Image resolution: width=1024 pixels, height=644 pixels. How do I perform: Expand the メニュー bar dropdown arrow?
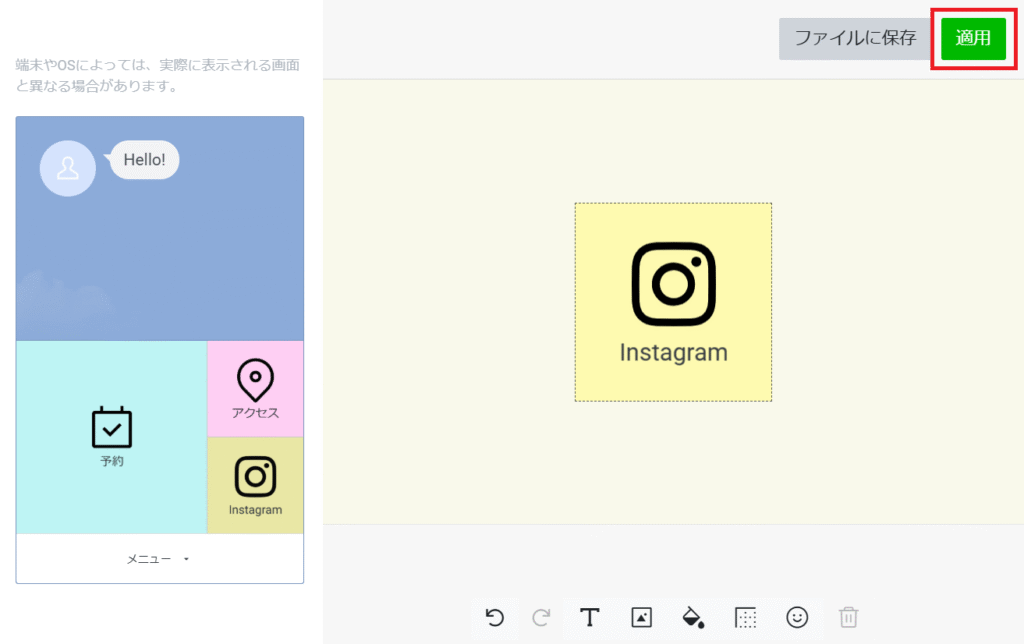point(186,560)
